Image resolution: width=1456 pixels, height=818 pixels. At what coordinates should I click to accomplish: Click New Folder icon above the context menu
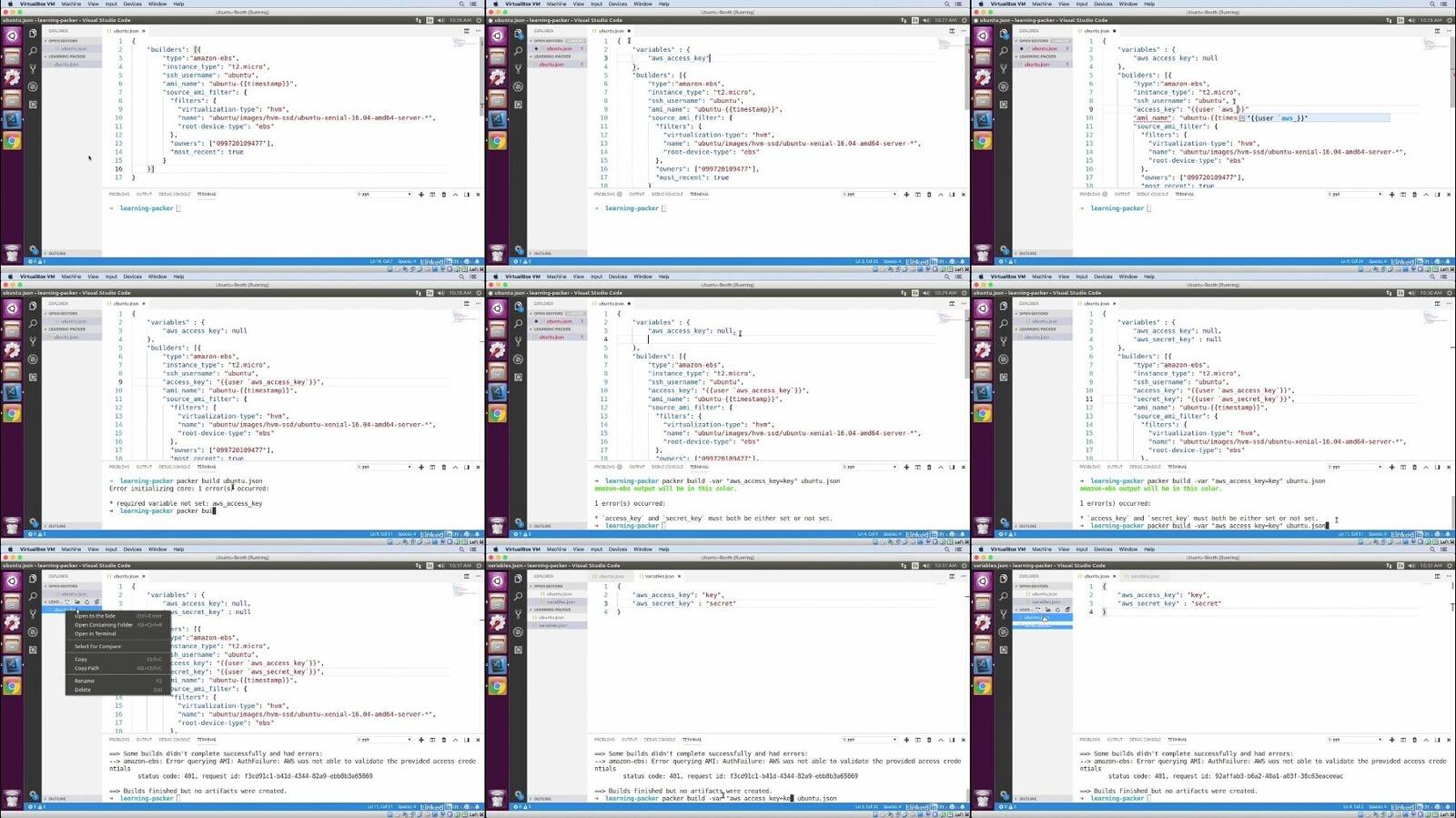[78, 601]
